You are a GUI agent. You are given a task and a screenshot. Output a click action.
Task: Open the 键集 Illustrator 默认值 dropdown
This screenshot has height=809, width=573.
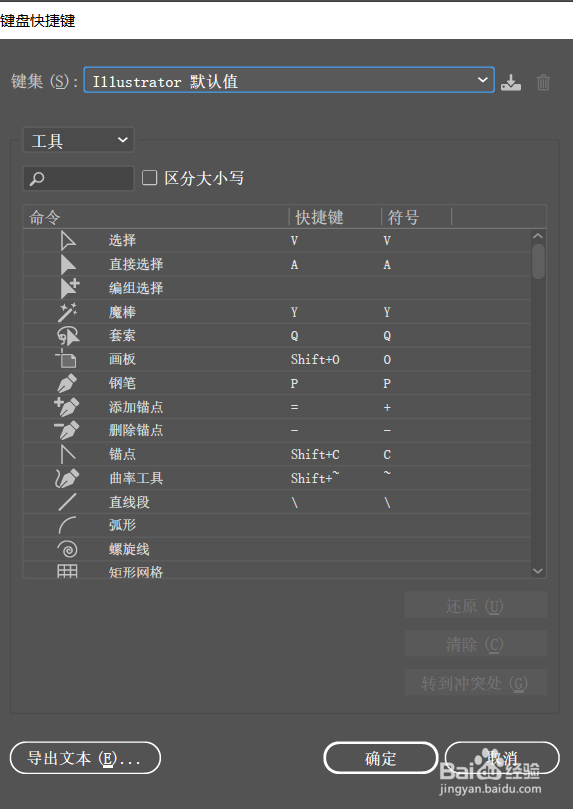pos(289,80)
